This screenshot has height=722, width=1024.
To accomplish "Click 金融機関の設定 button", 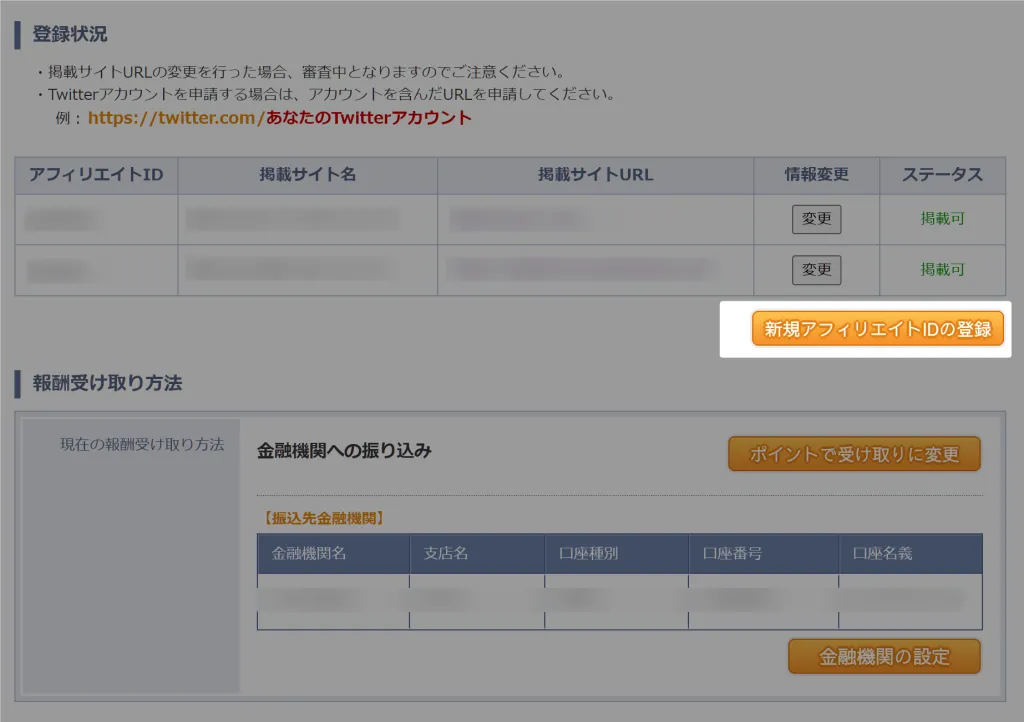I will pos(884,656).
